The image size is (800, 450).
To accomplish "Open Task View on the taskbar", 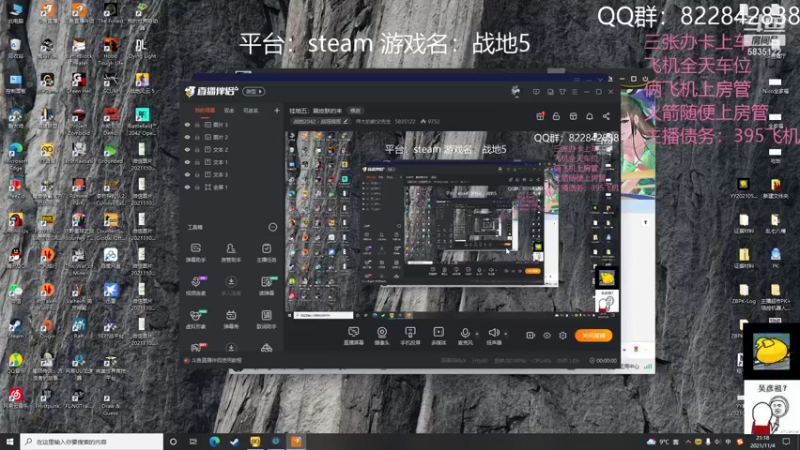I will tap(193, 441).
